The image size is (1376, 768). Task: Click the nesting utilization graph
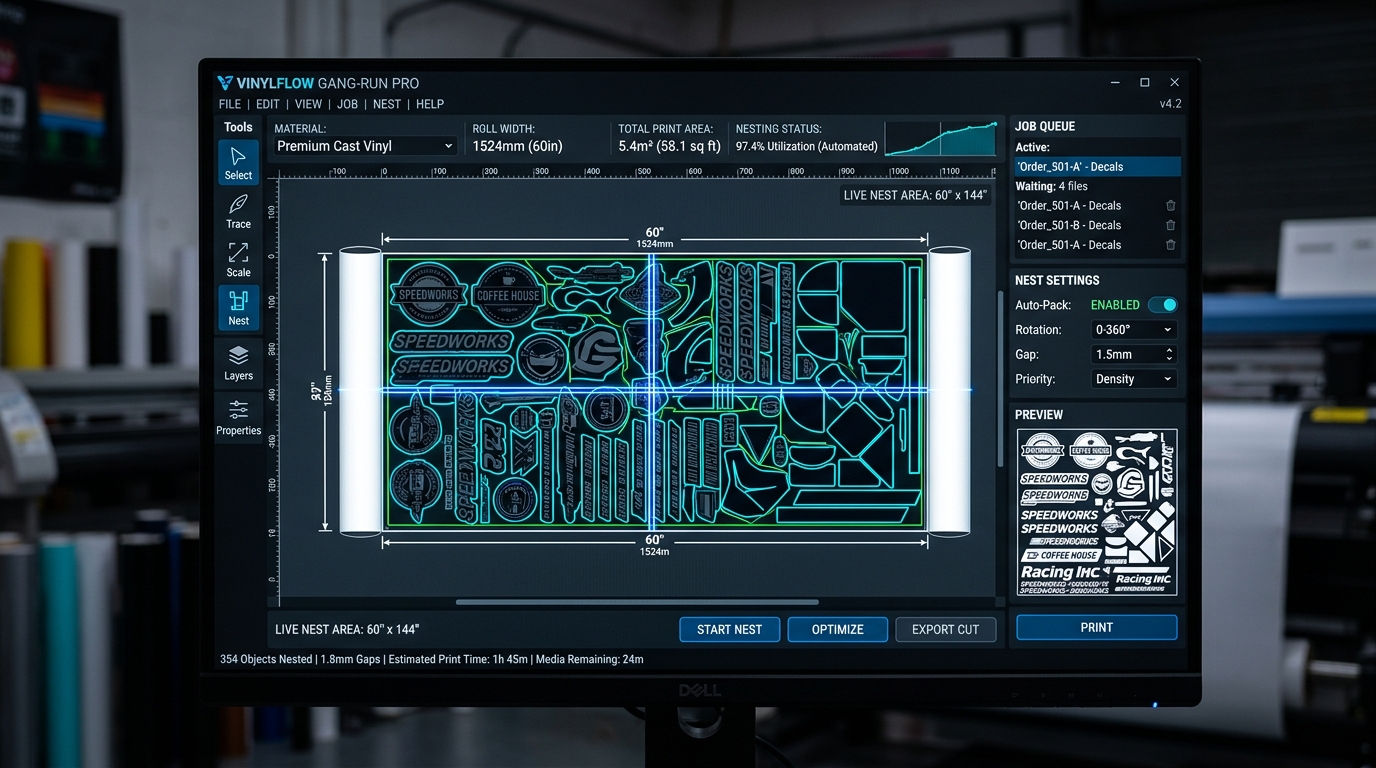pos(942,139)
